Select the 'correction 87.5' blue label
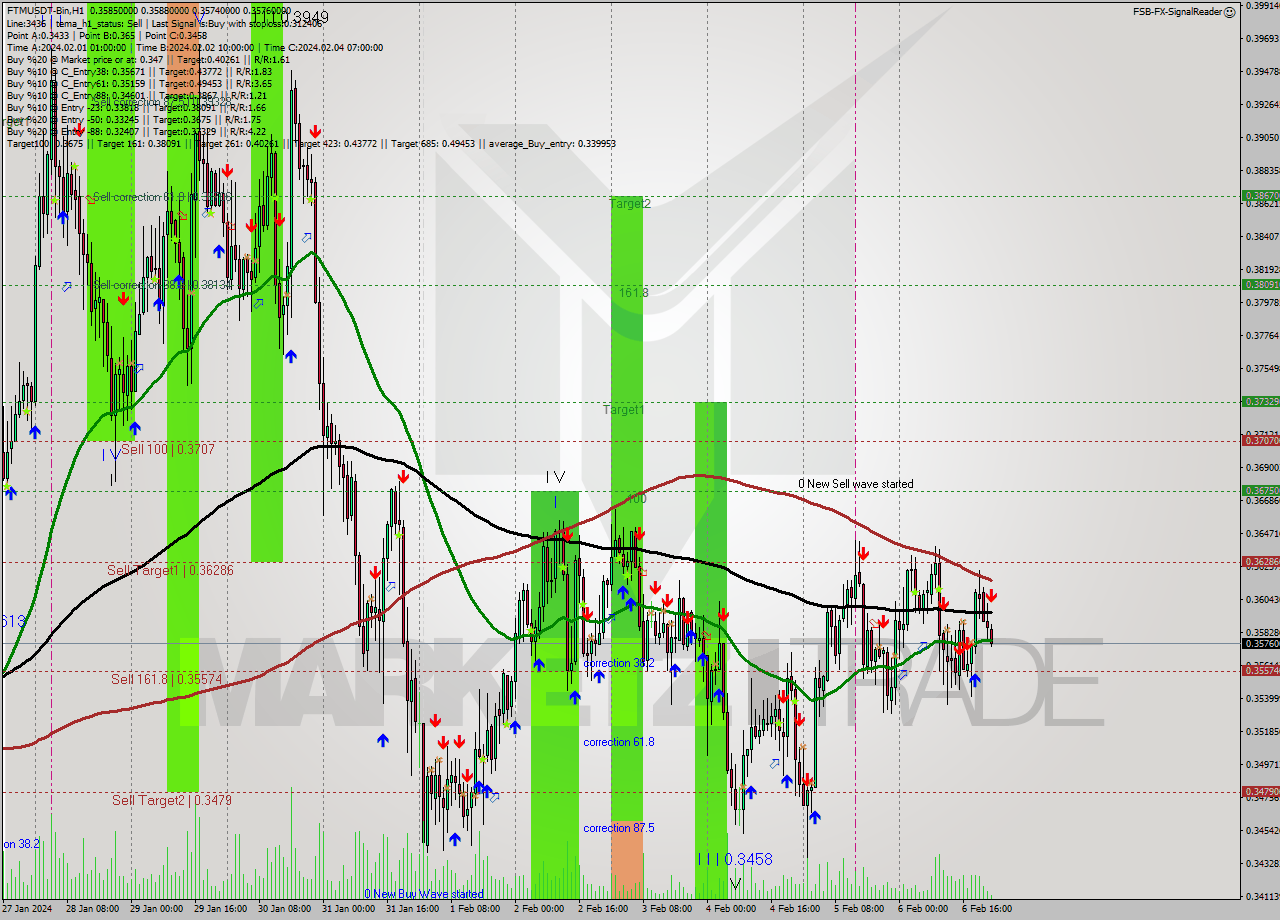1280x920 pixels. (x=619, y=828)
